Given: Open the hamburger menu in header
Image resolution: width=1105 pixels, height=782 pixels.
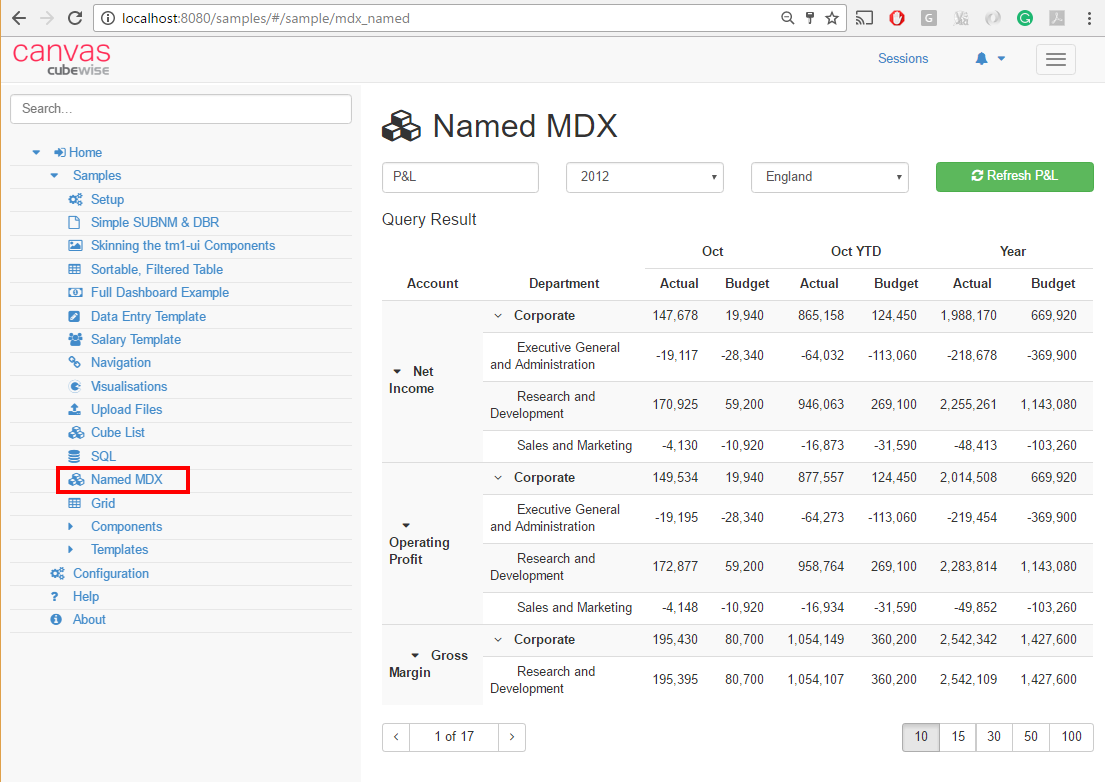Looking at the screenshot, I should 1055,60.
